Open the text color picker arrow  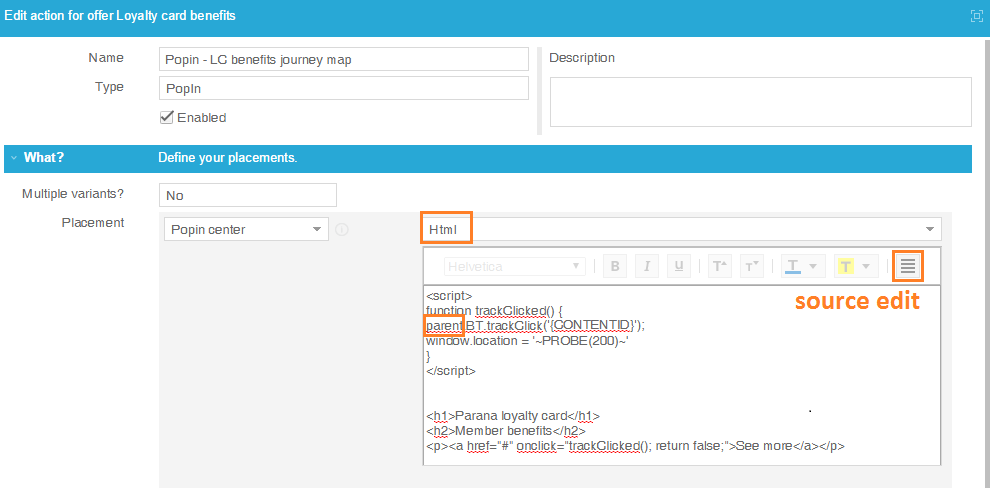[813, 266]
